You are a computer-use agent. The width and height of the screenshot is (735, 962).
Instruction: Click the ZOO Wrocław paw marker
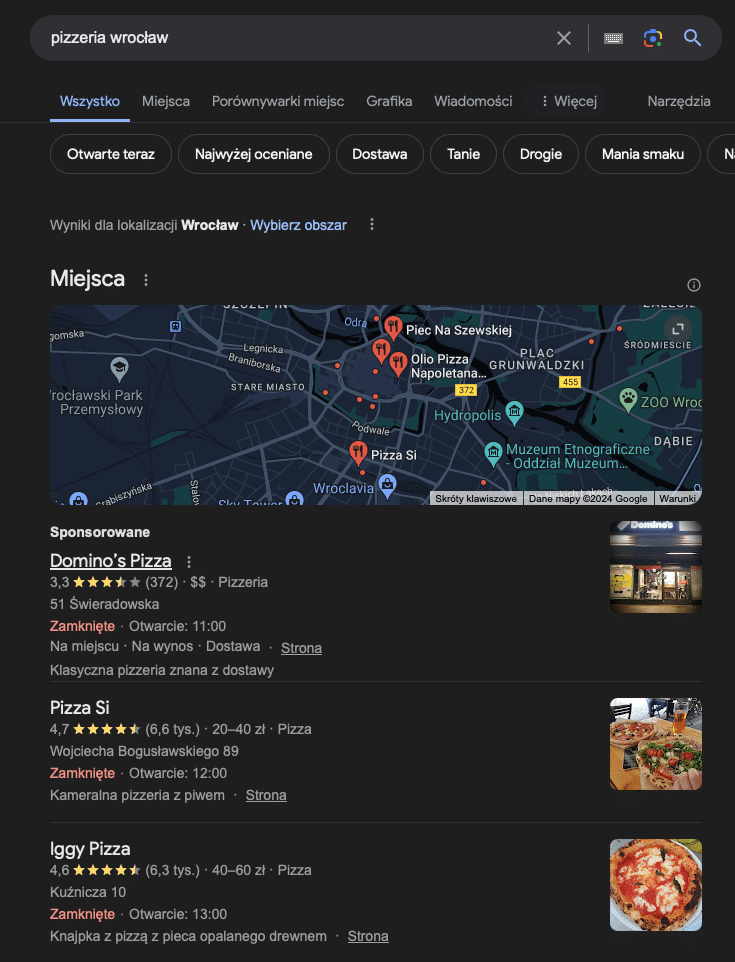628,399
